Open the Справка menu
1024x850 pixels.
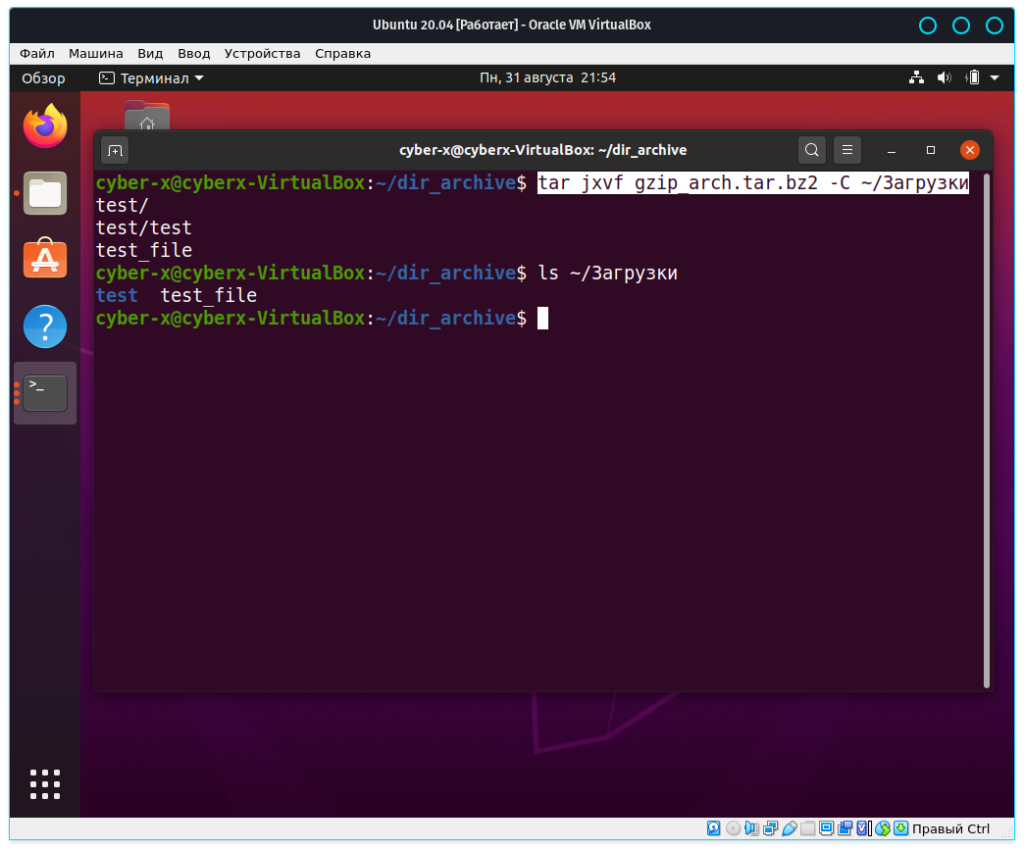point(342,53)
